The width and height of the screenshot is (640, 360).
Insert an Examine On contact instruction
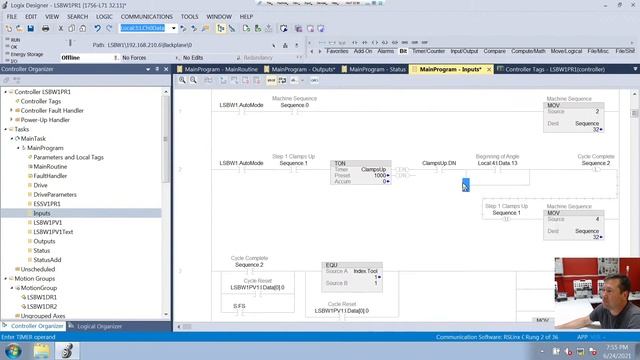pos(355,42)
